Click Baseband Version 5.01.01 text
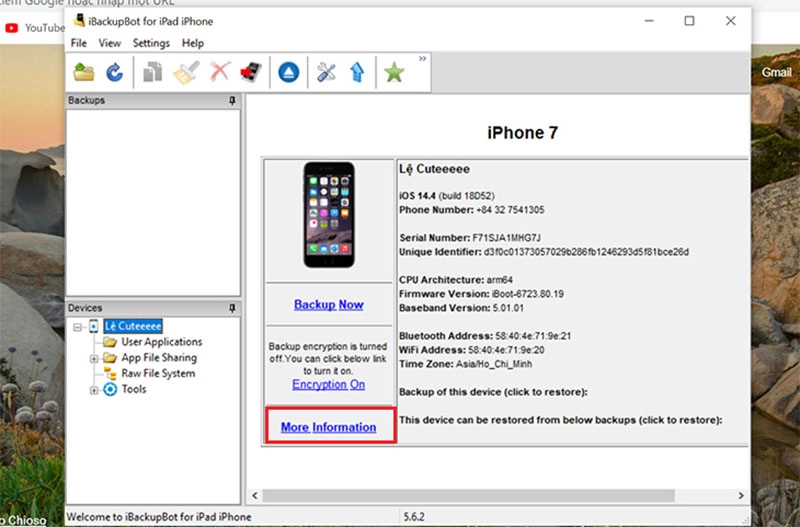The image size is (800, 527). click(x=462, y=308)
